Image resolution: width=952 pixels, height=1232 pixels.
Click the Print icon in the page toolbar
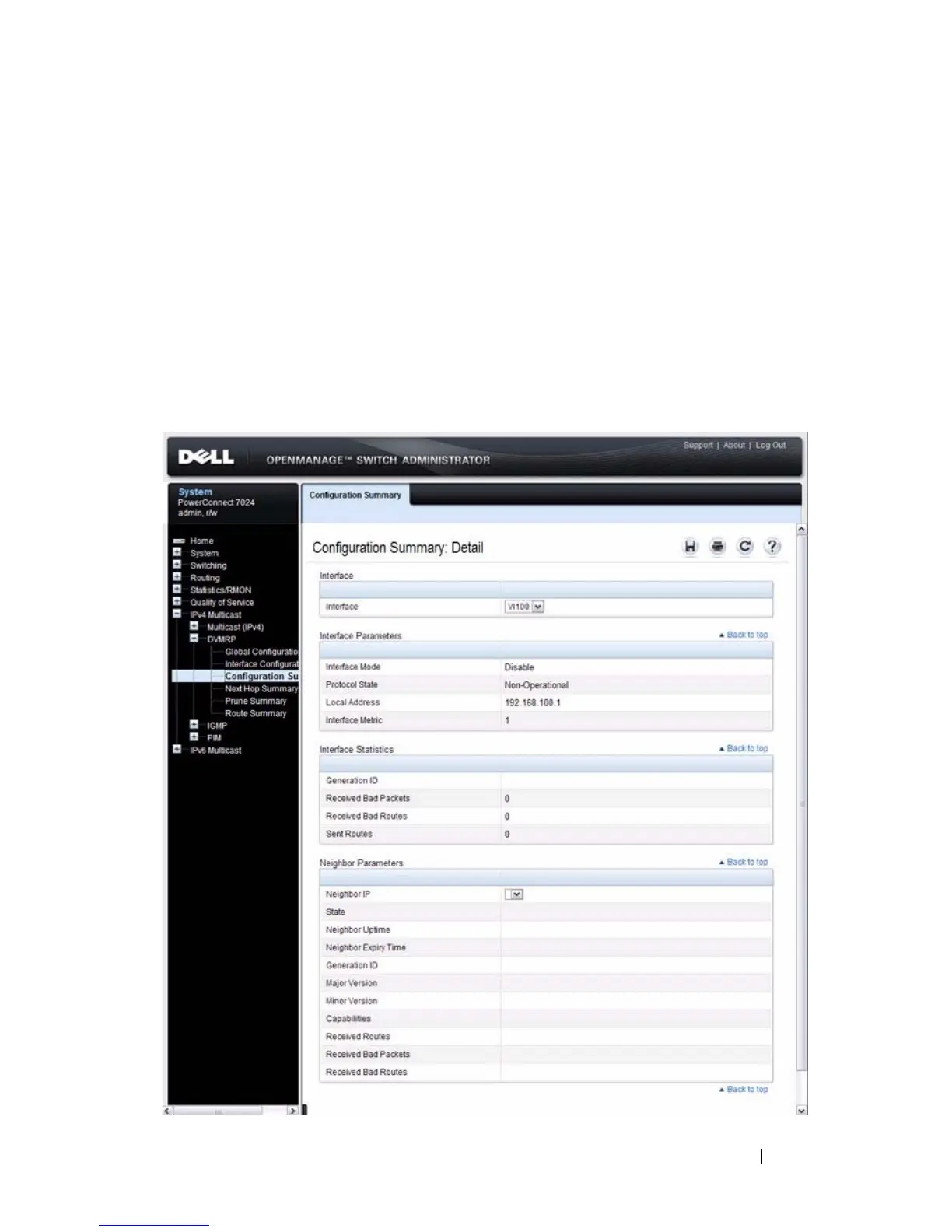[x=717, y=547]
